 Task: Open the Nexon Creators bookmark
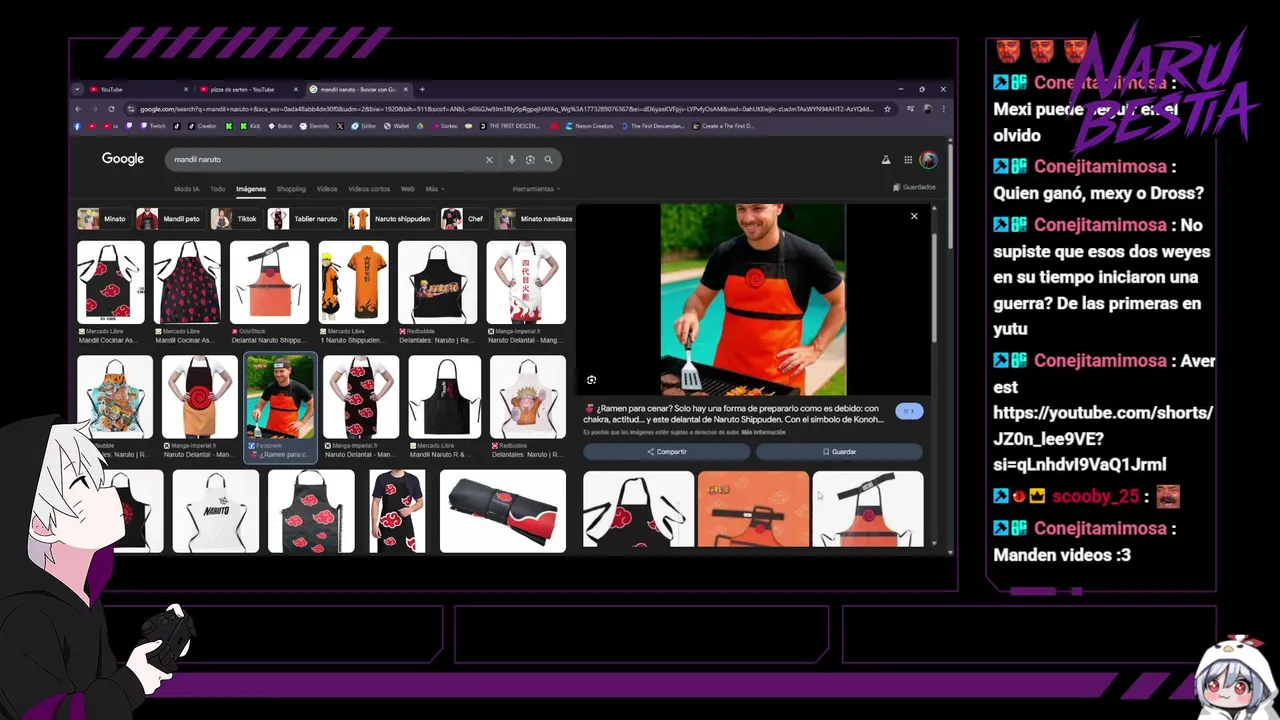click(x=590, y=126)
